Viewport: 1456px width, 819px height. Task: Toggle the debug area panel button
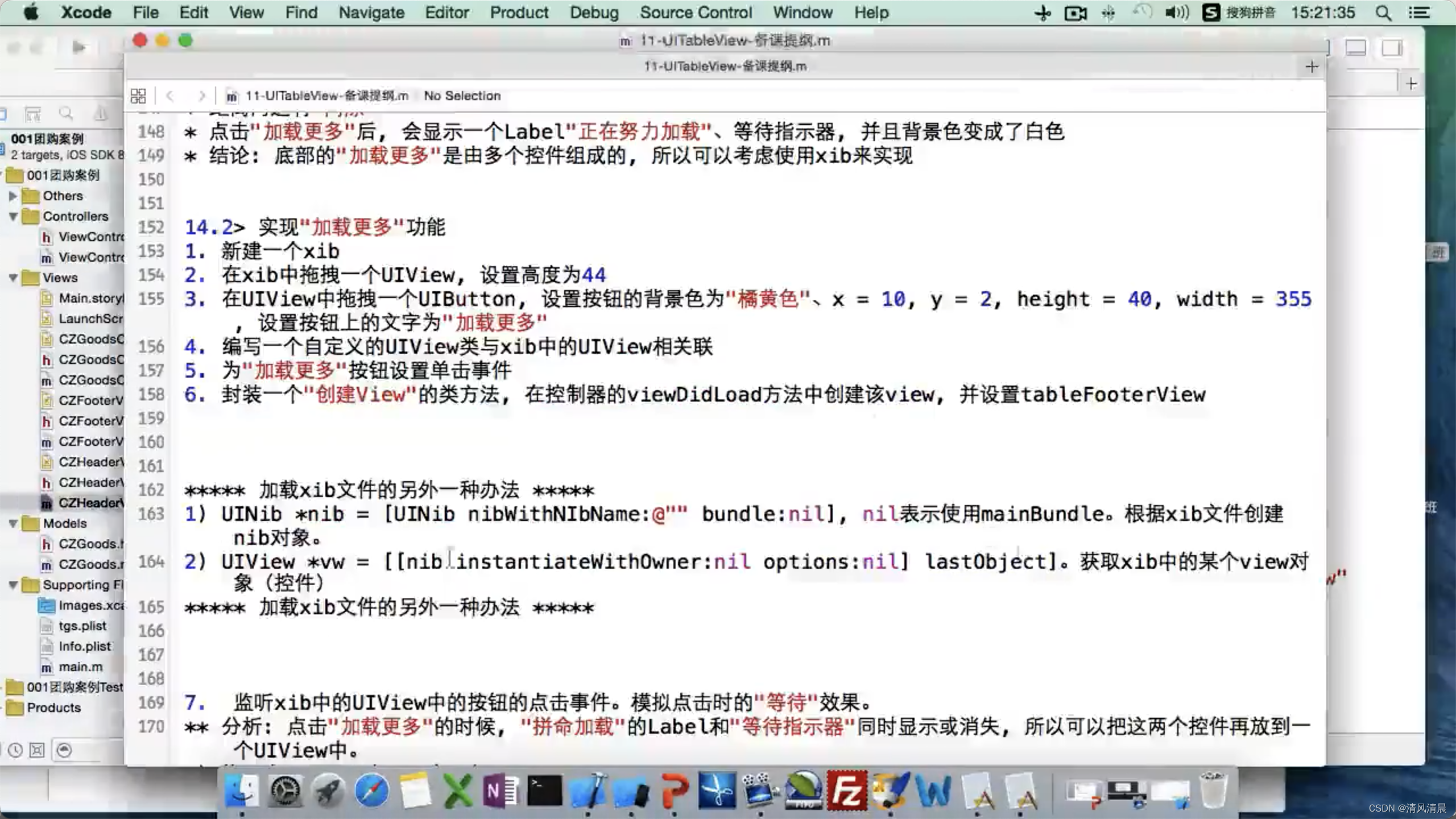tap(1356, 48)
